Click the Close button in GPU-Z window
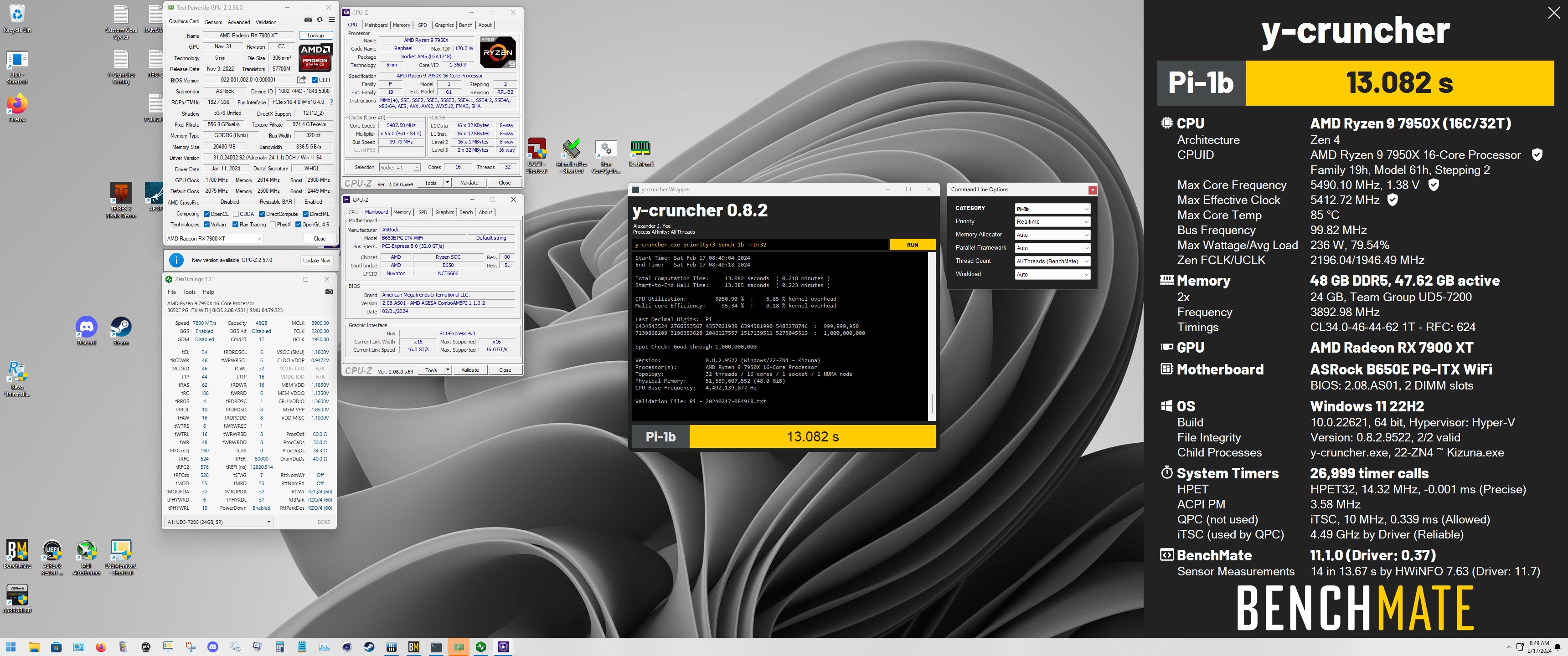This screenshot has height=656, width=1568. 320,239
